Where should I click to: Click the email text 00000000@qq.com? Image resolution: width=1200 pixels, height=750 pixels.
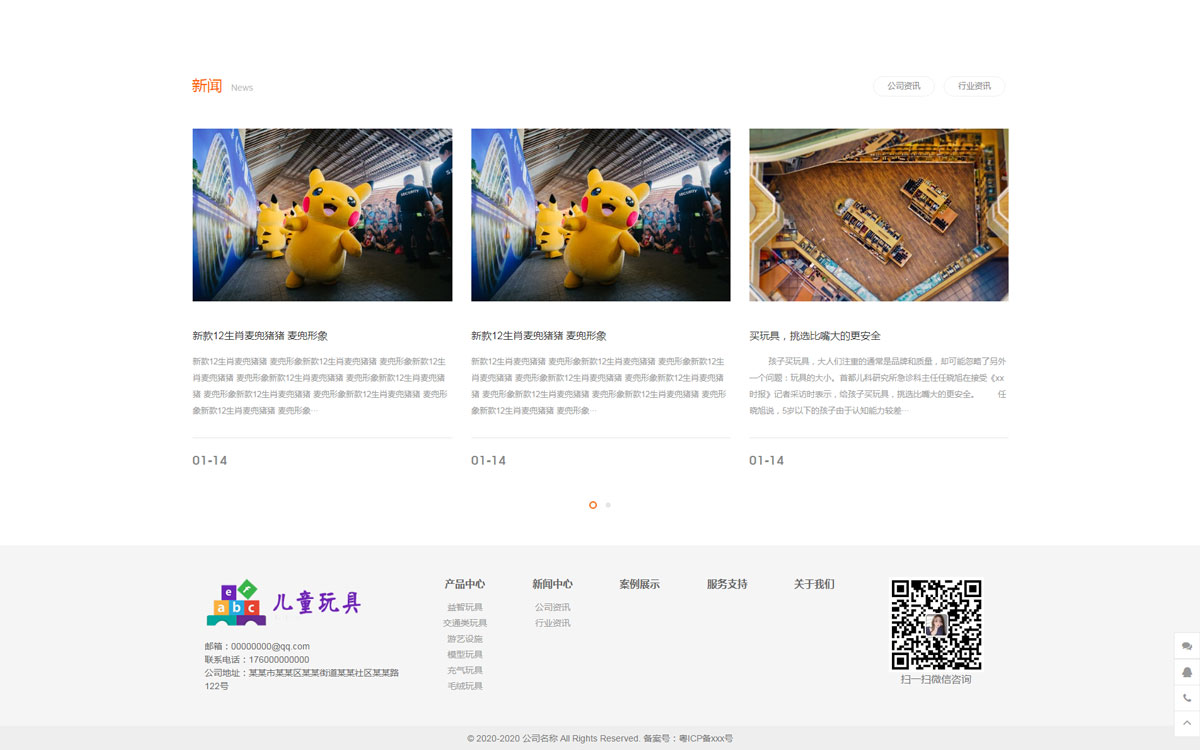(270, 646)
